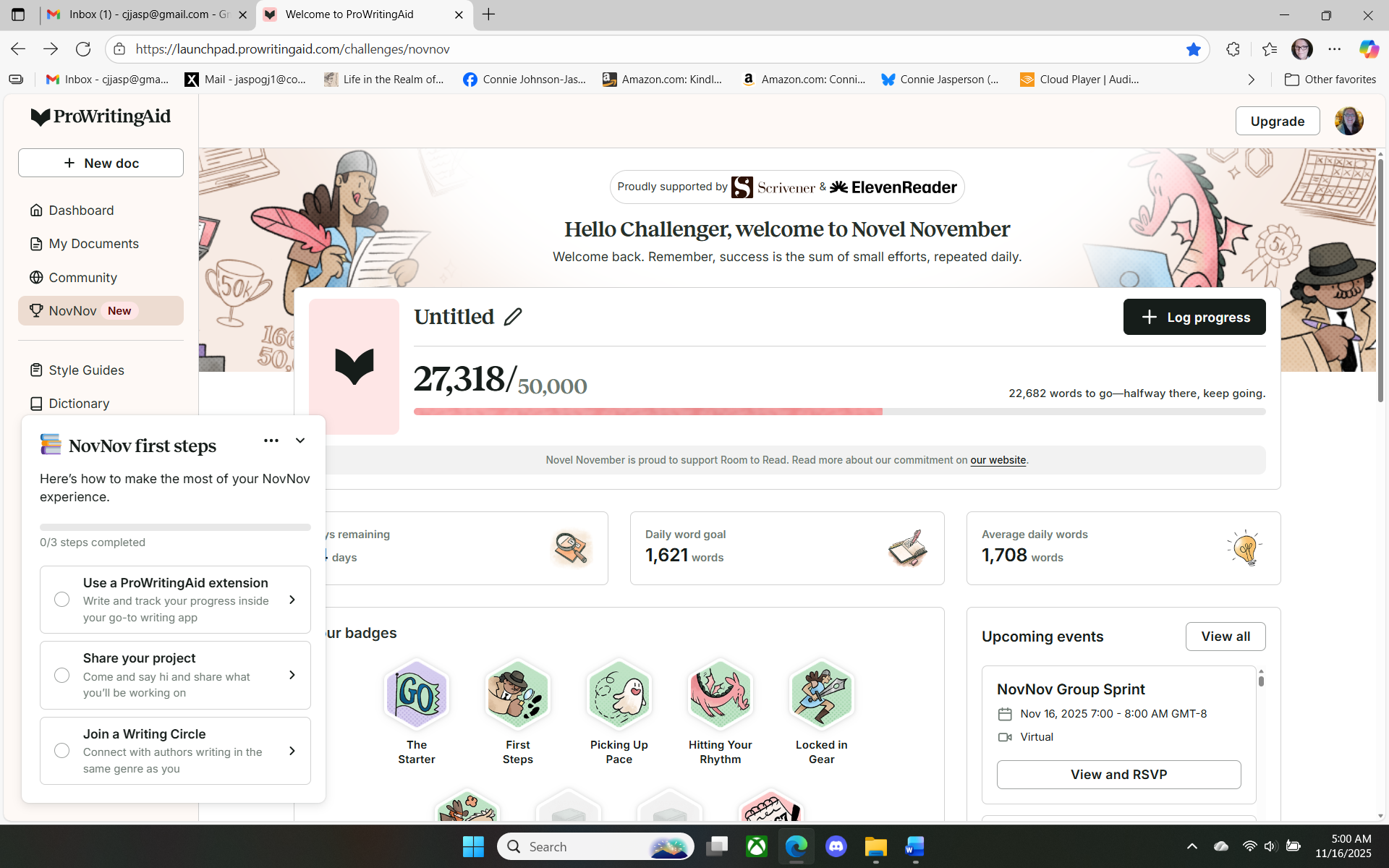Collapse the NovNov first steps panel
This screenshot has height=868, width=1389.
300,441
